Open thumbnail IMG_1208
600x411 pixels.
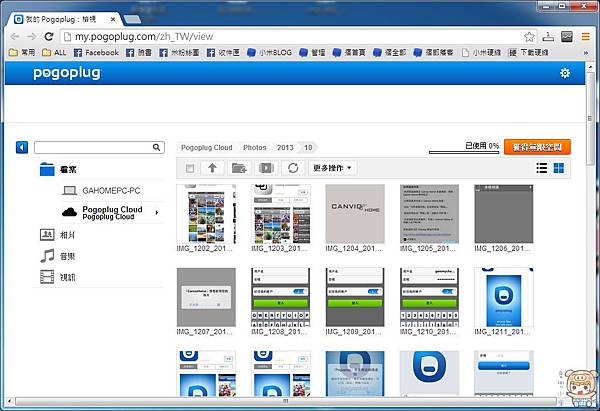click(280, 297)
